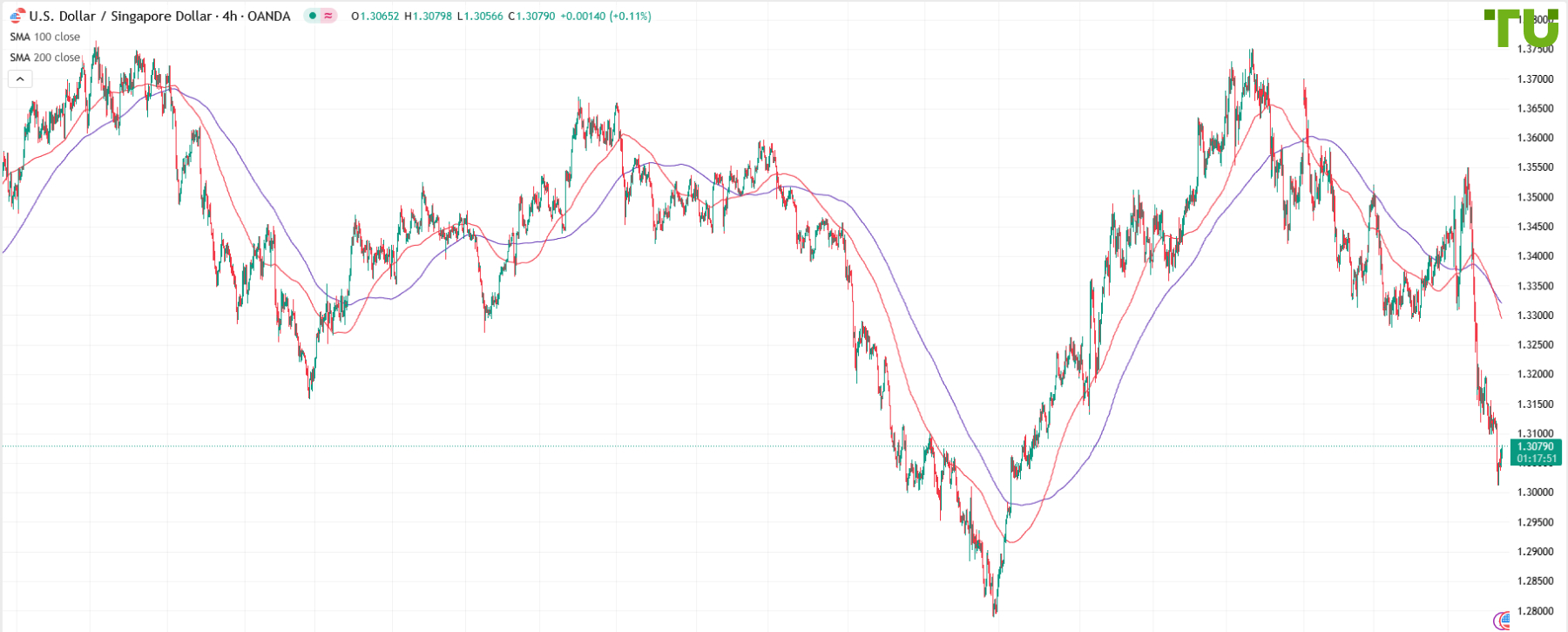The height and width of the screenshot is (632, 1568).
Task: Click the open value O1.30652
Action: [375, 16]
